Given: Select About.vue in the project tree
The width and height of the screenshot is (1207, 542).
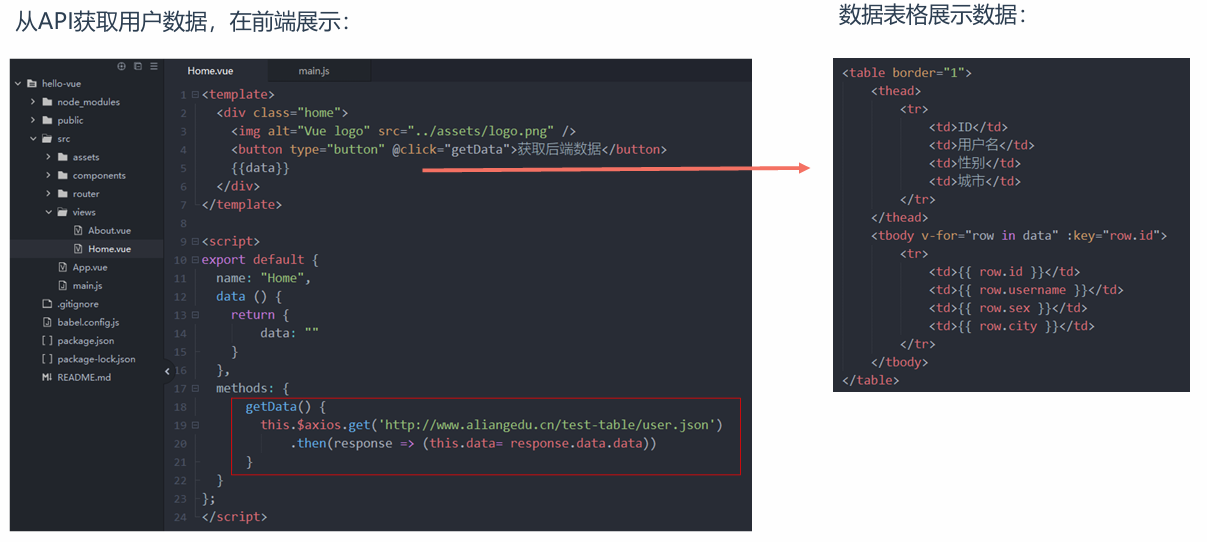Looking at the screenshot, I should [109, 231].
